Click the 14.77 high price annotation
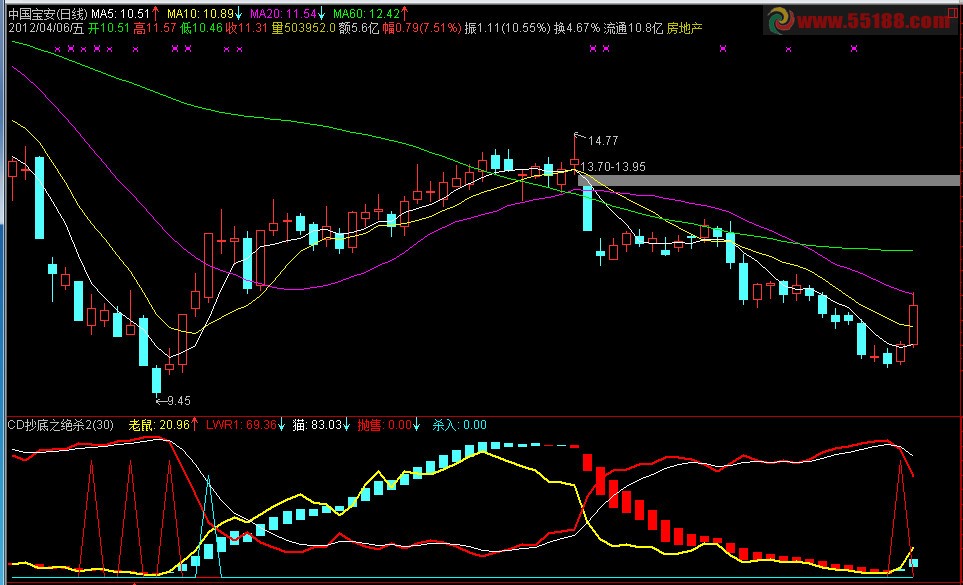The height and width of the screenshot is (585, 963). 603,141
